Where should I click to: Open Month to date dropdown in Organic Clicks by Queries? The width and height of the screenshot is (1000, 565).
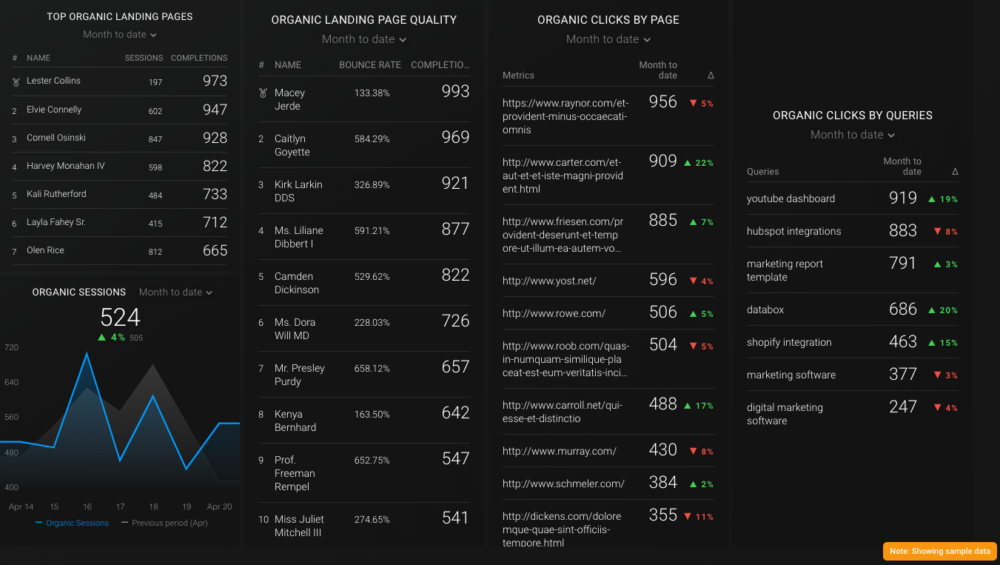[x=852, y=135]
